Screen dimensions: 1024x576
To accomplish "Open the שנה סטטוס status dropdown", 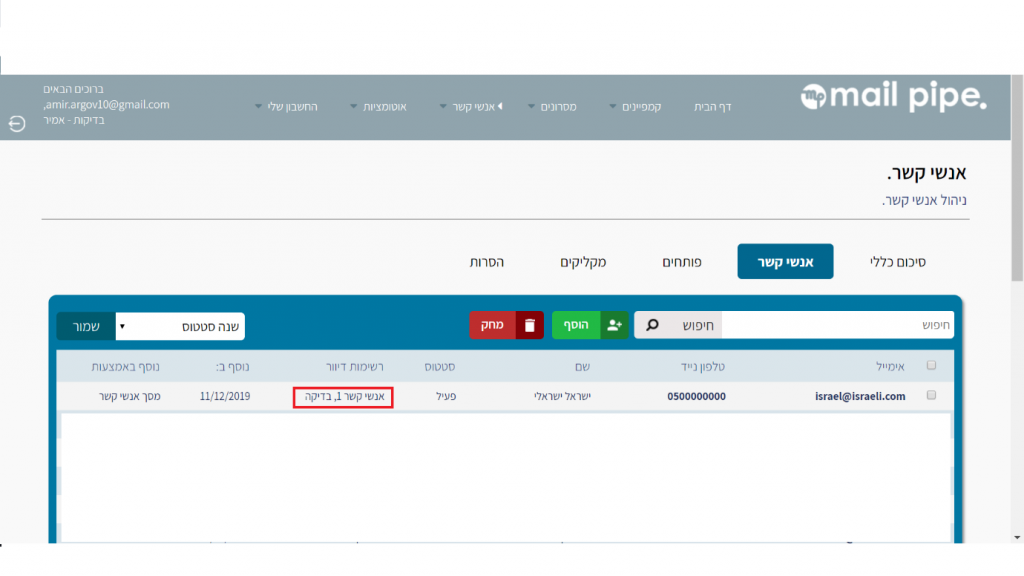I will click(180, 327).
